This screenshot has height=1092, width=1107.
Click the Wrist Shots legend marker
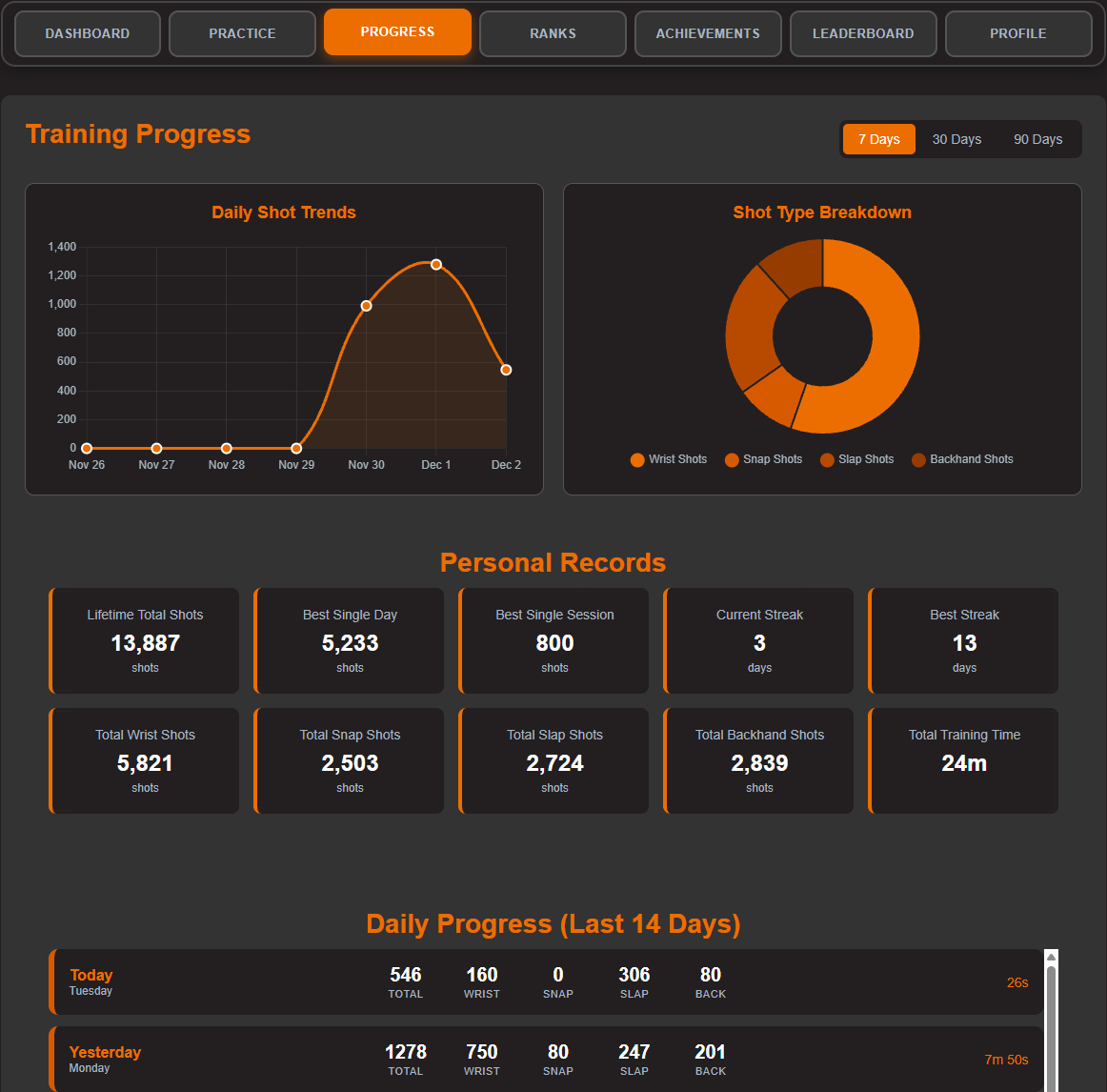point(636,460)
